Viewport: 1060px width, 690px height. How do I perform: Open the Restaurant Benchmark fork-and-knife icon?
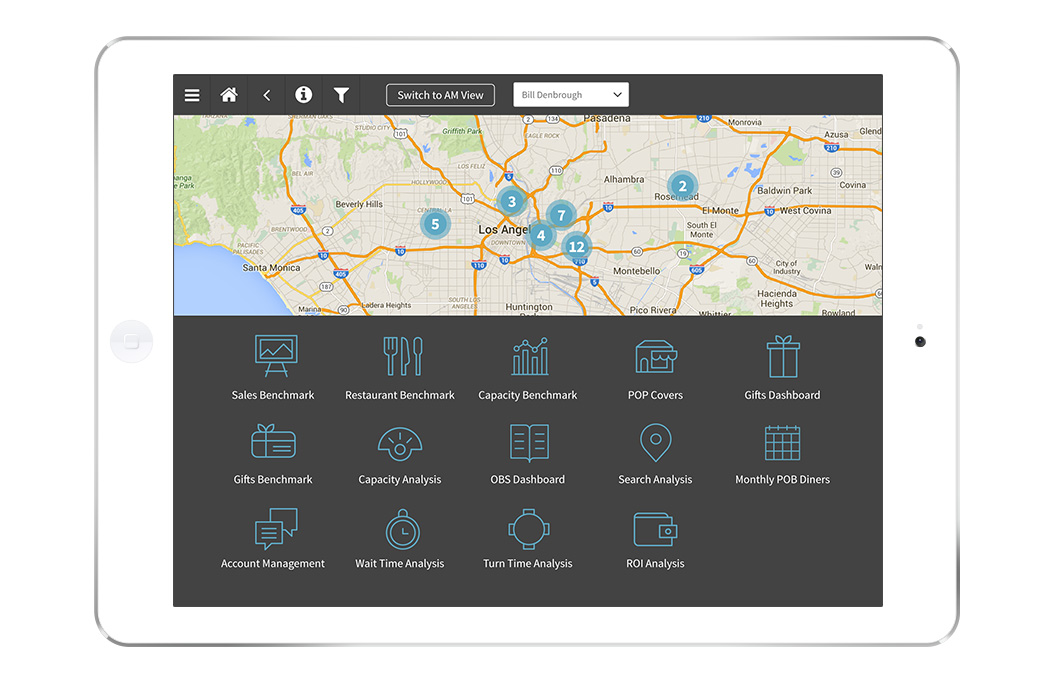[x=403, y=355]
